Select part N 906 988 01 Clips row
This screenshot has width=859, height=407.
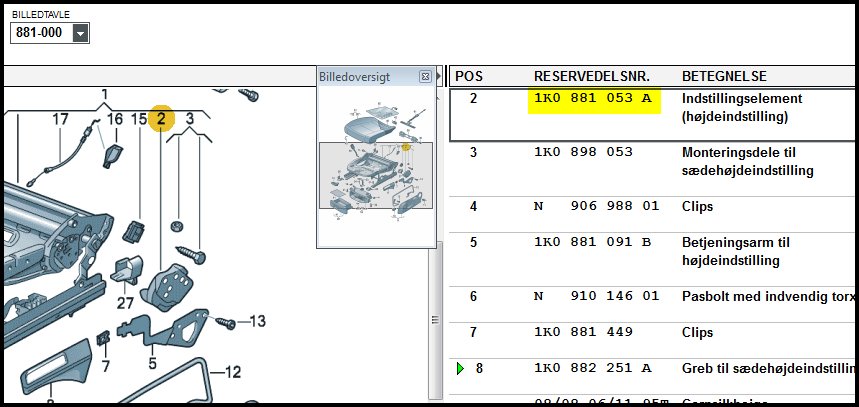click(x=650, y=207)
